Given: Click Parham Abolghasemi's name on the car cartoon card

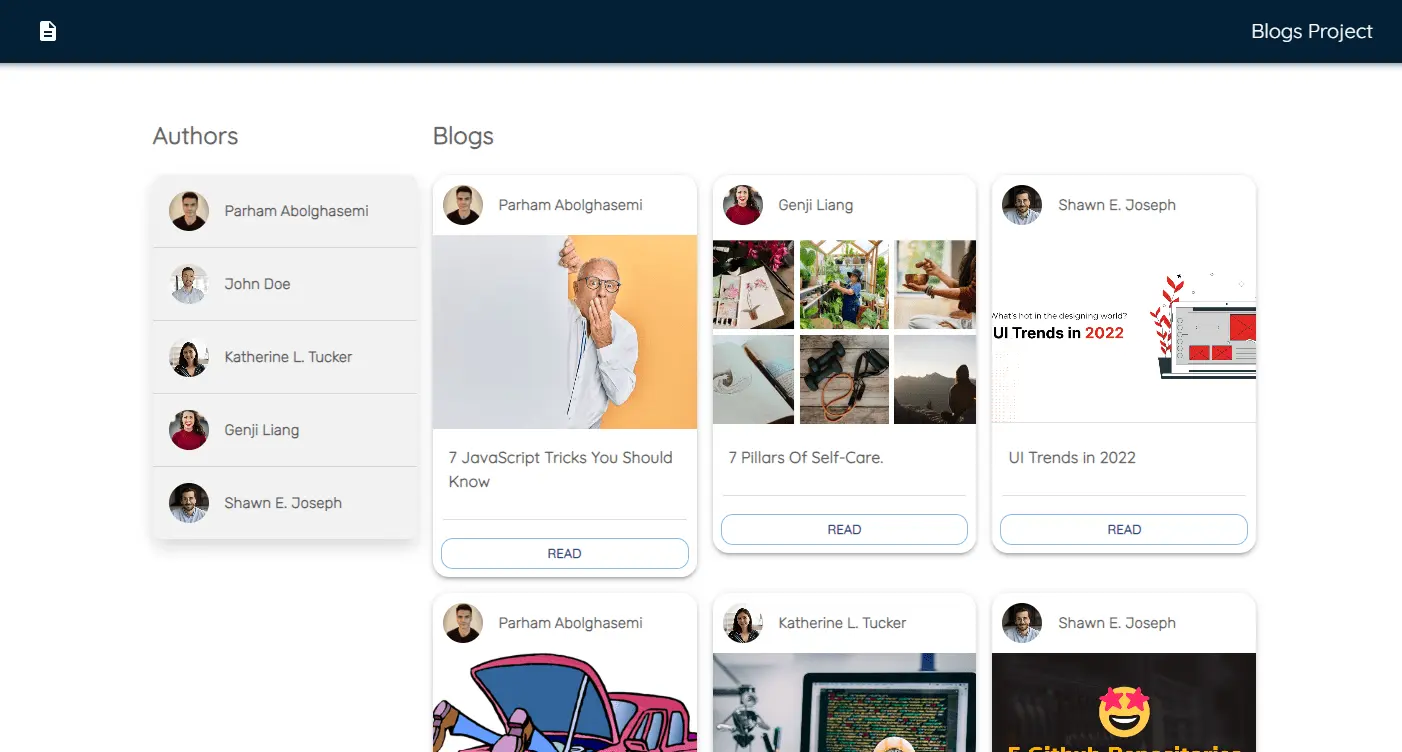Looking at the screenshot, I should [x=570, y=623].
